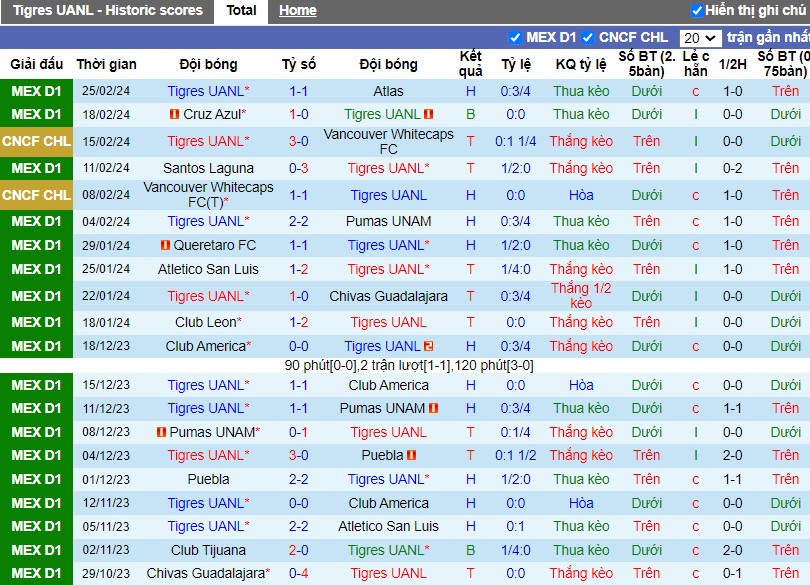Image resolution: width=810 pixels, height=585 pixels.
Task: Open the 20 recent matches dropdown
Action: 700,38
